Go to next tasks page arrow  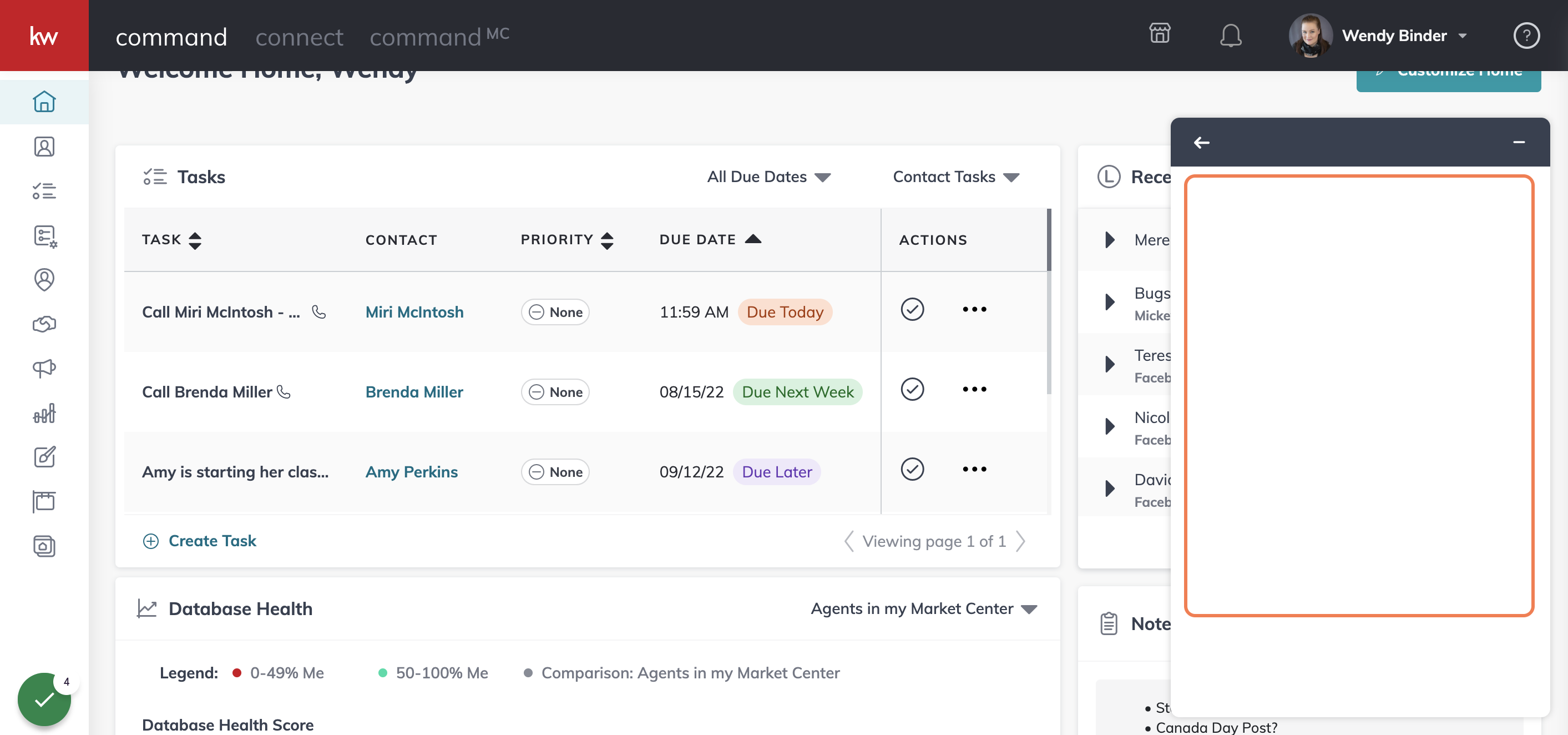point(1021,541)
